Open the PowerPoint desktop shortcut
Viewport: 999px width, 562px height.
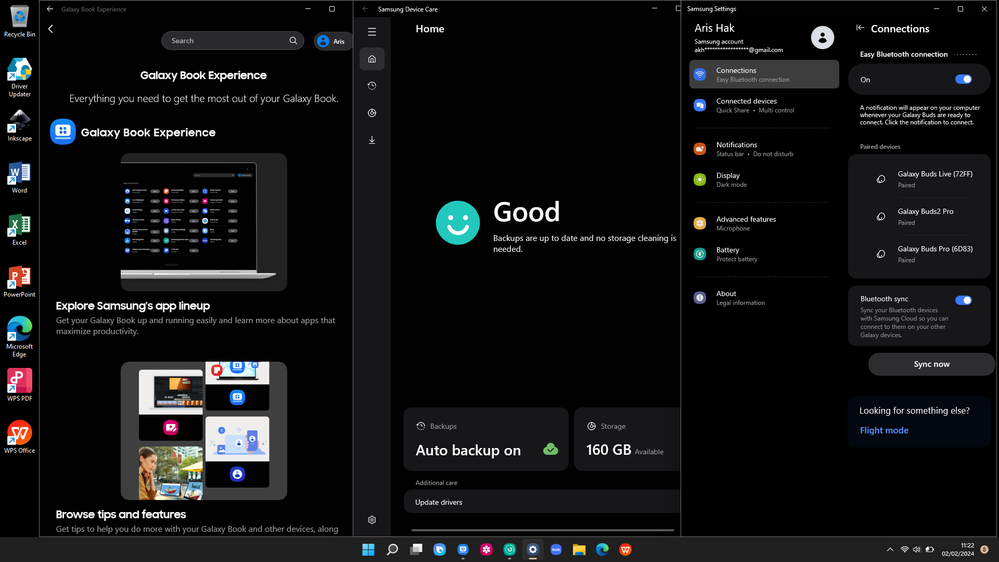19,282
